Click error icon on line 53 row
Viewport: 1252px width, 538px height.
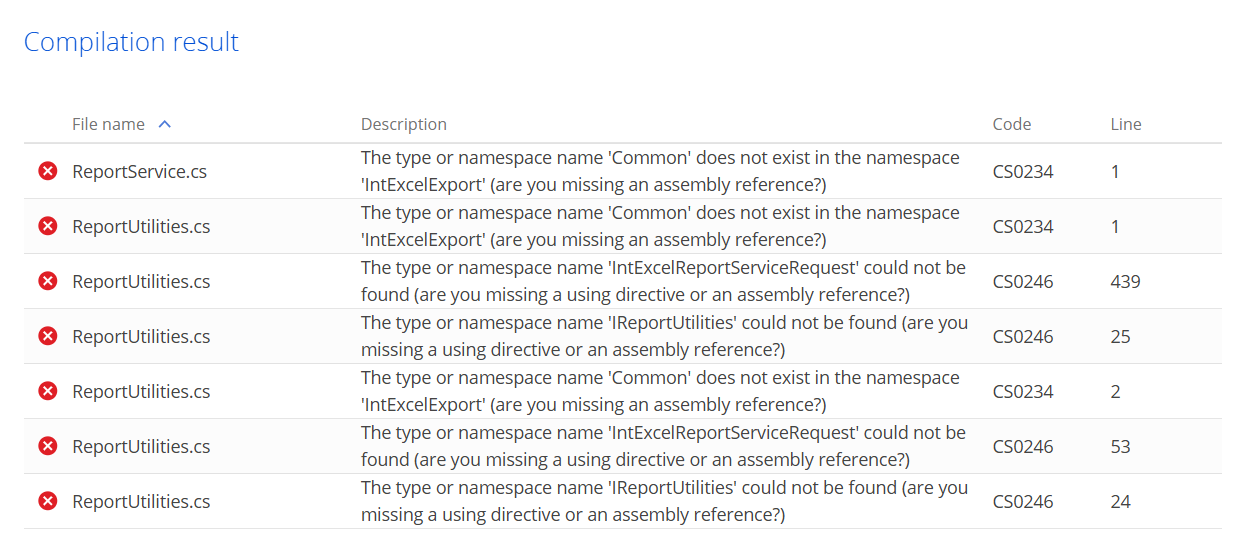click(47, 446)
